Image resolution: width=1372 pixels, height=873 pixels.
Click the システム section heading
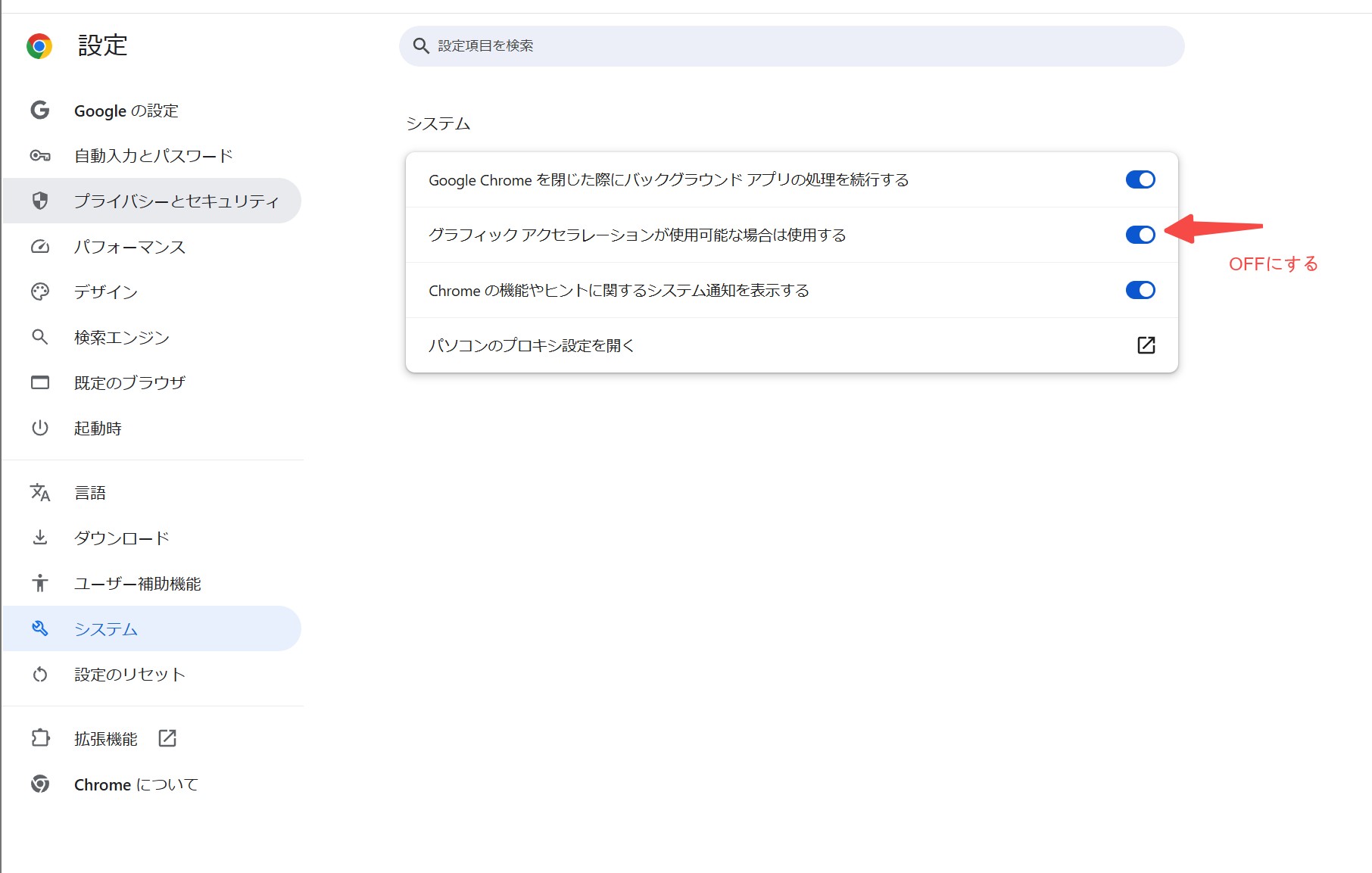pos(438,123)
